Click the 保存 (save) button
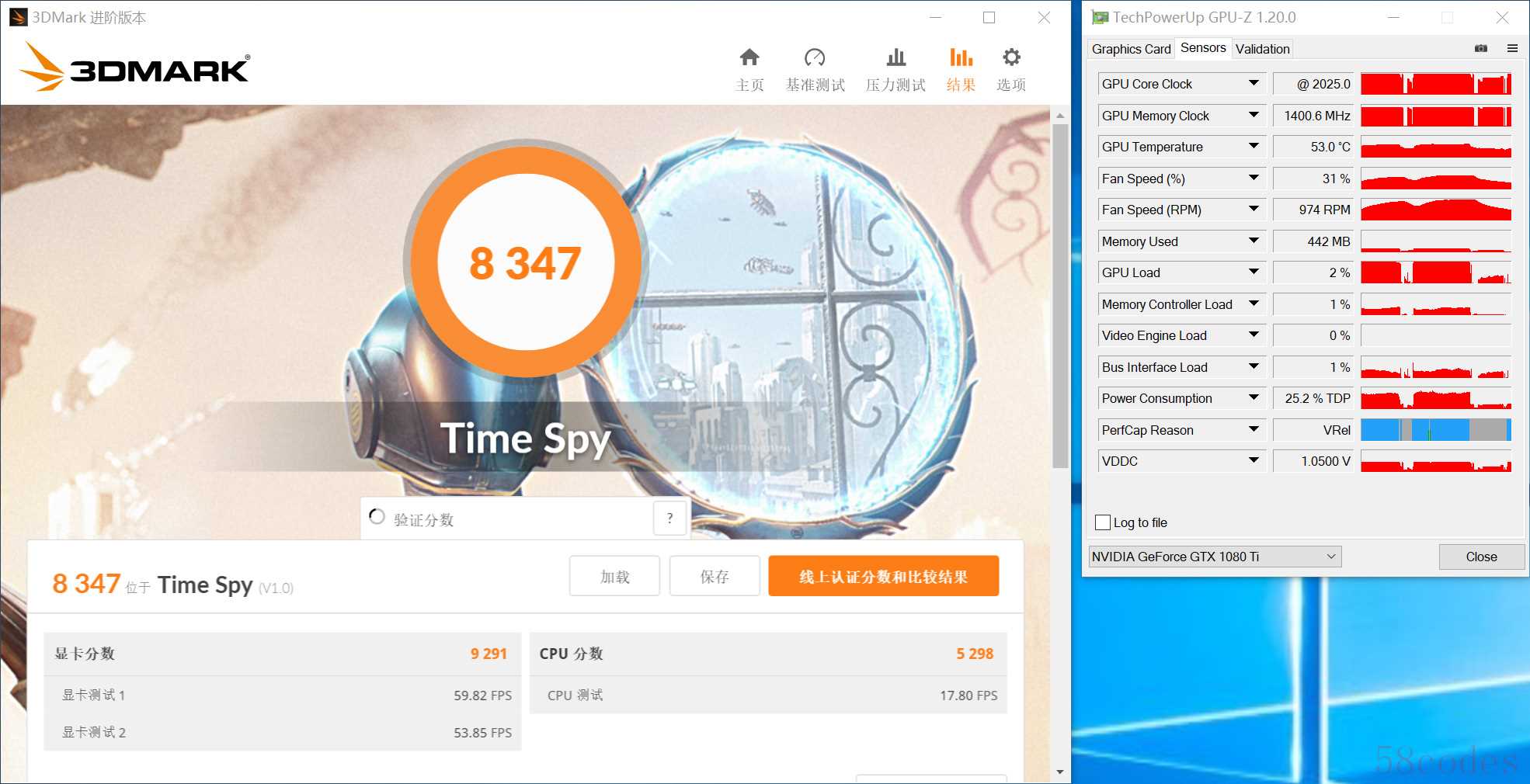Viewport: 1530px width, 784px height. click(x=715, y=576)
